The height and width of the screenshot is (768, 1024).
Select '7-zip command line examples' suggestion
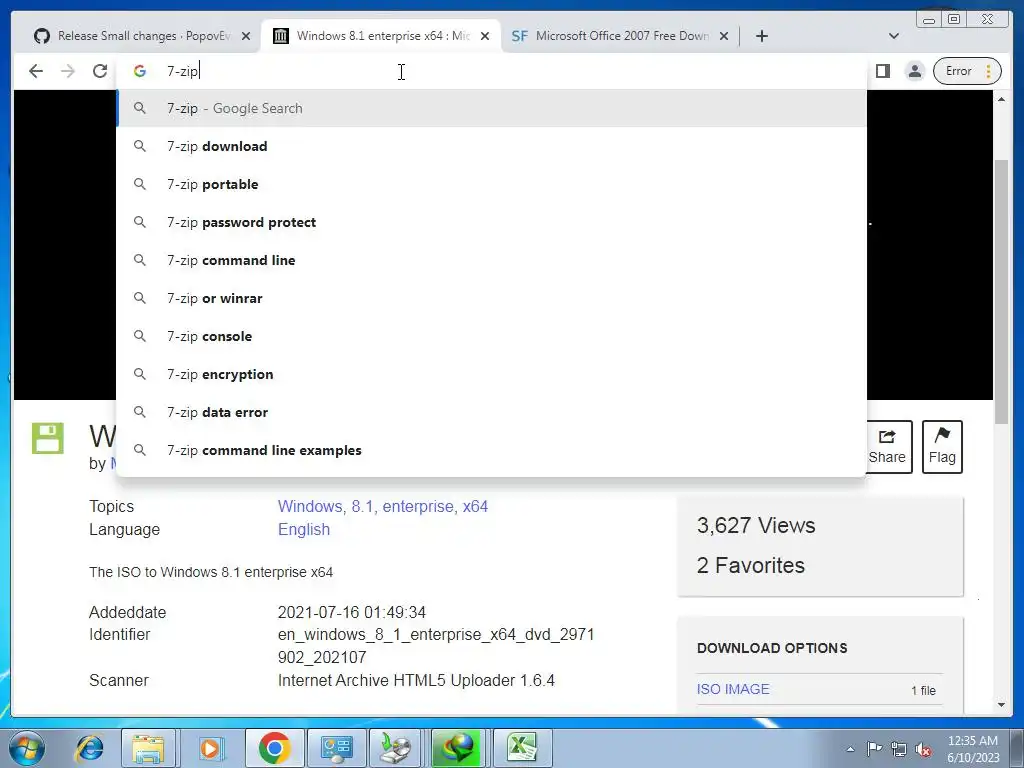pos(491,450)
